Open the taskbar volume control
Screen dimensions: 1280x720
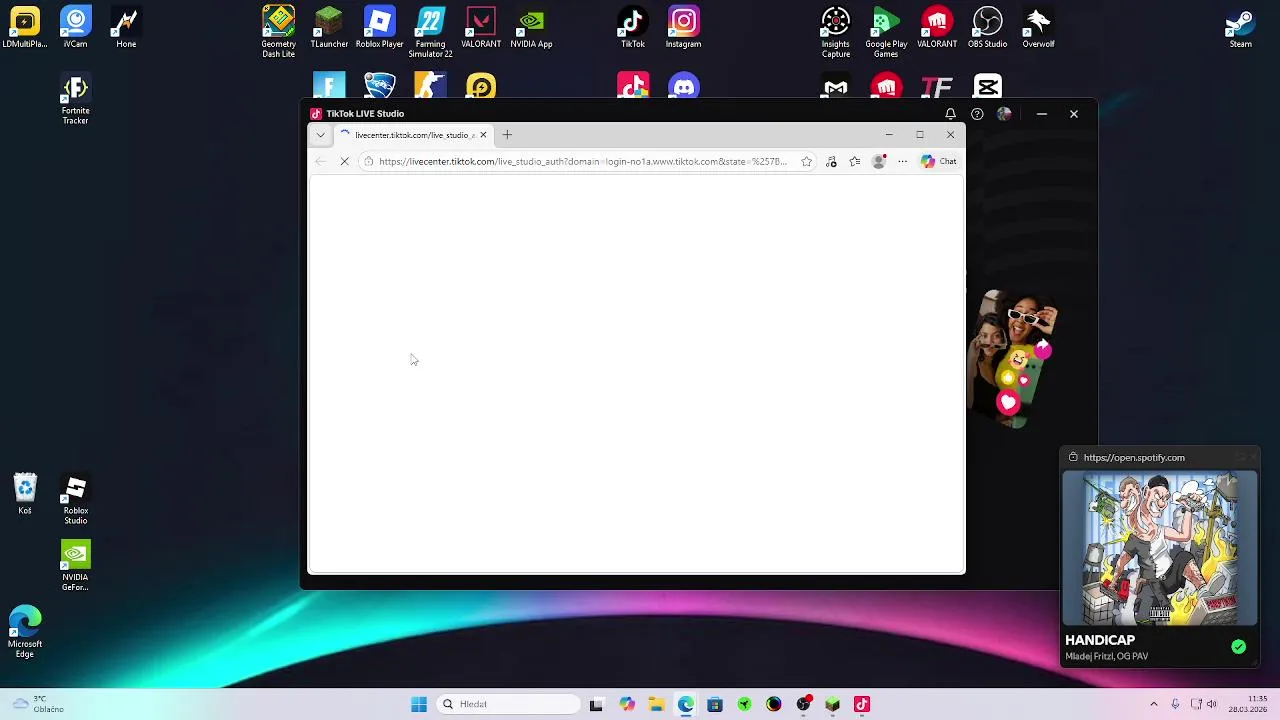[x=1211, y=704]
